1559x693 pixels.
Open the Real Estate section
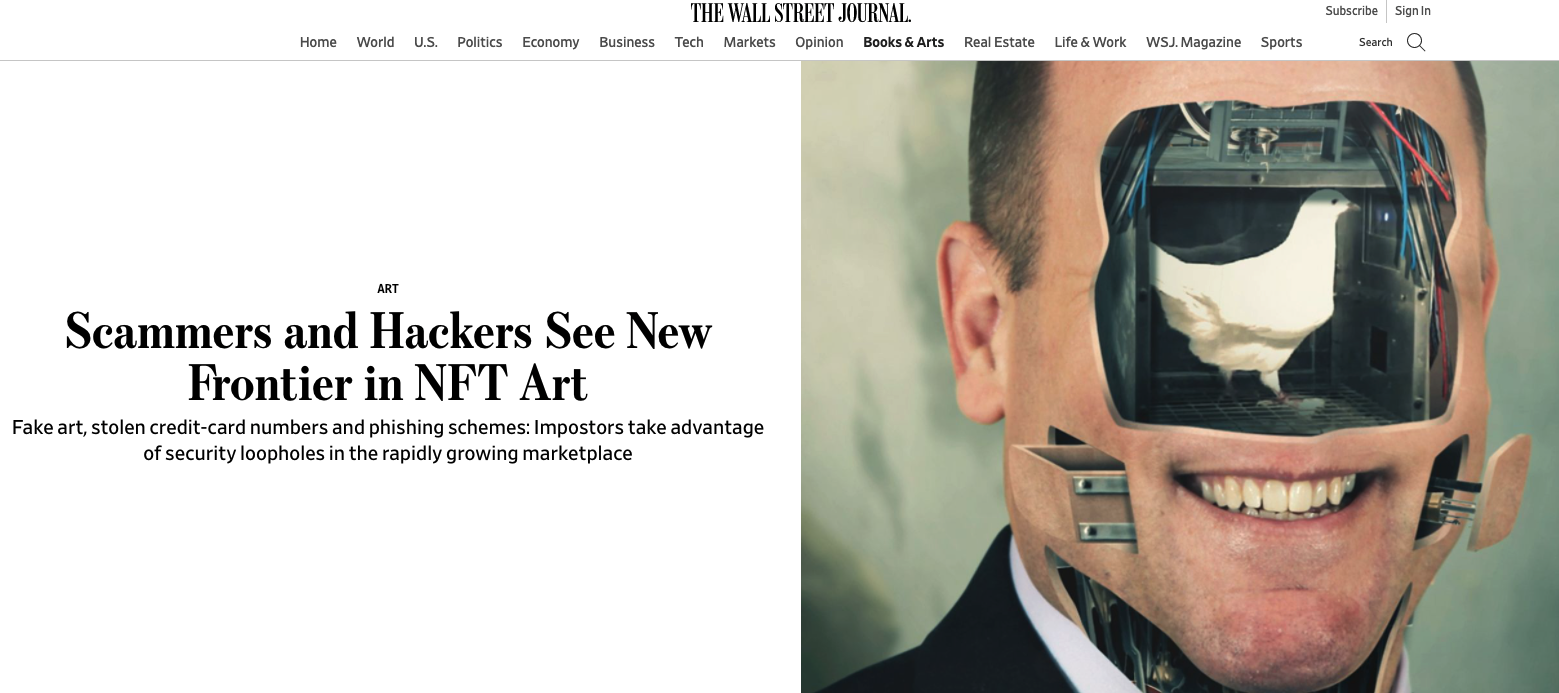click(999, 42)
